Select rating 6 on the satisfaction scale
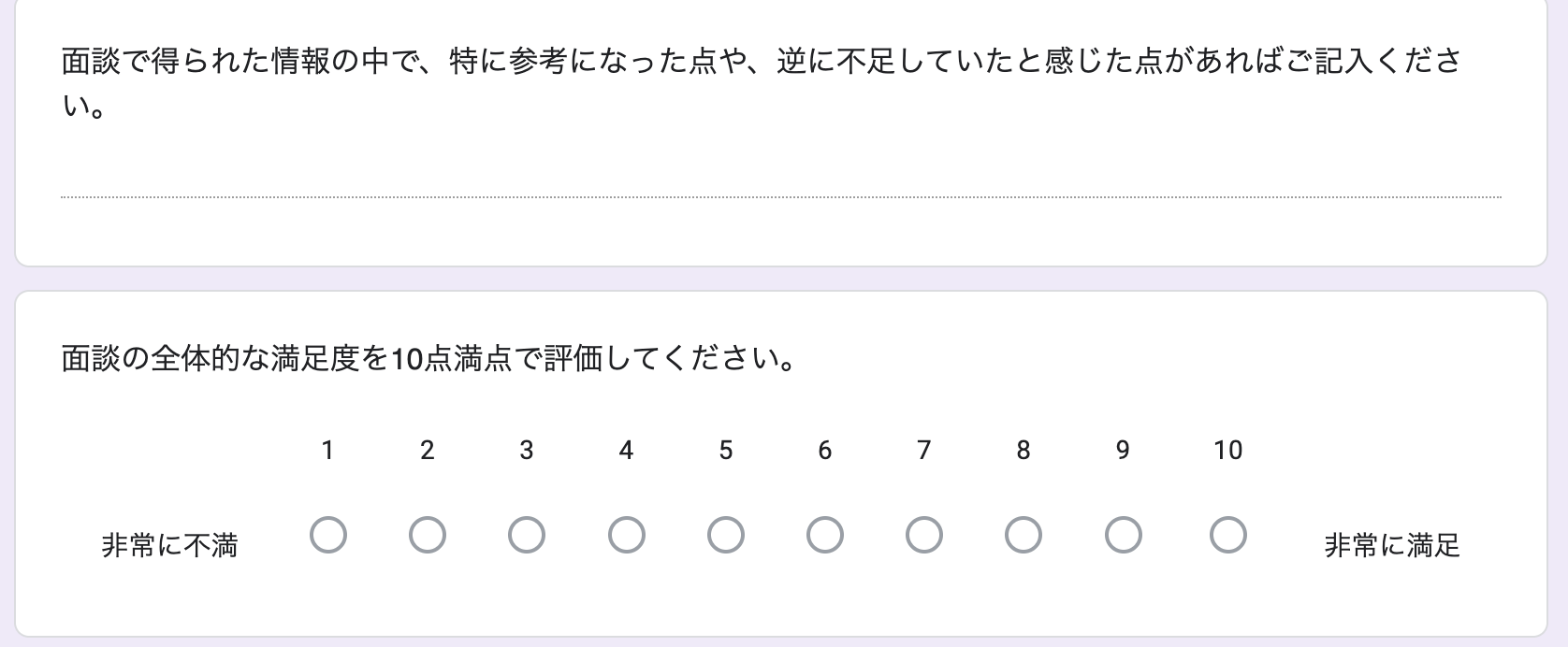 tap(824, 536)
